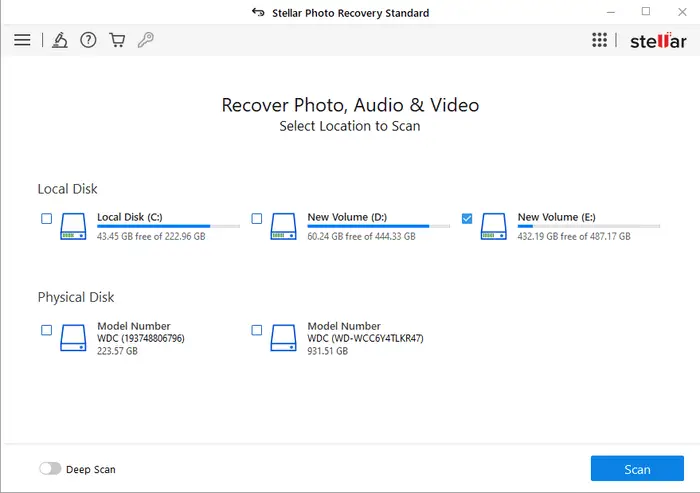Click the New Volume (E:) drive icon
Image resolution: width=700 pixels, height=493 pixels.
[x=494, y=226]
